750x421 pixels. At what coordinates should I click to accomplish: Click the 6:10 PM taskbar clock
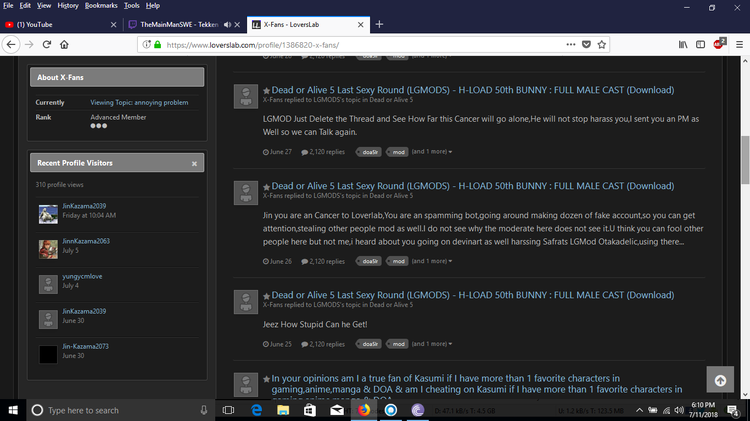703,410
